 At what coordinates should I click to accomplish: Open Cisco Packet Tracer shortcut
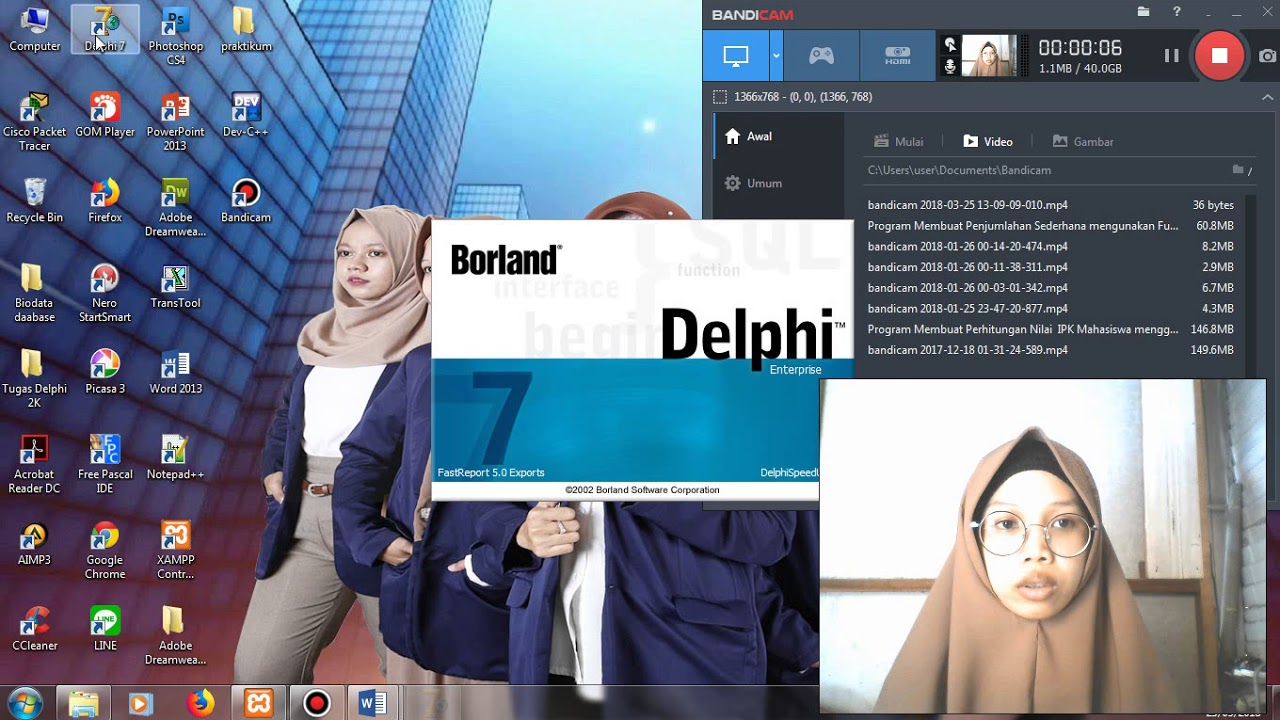click(35, 122)
